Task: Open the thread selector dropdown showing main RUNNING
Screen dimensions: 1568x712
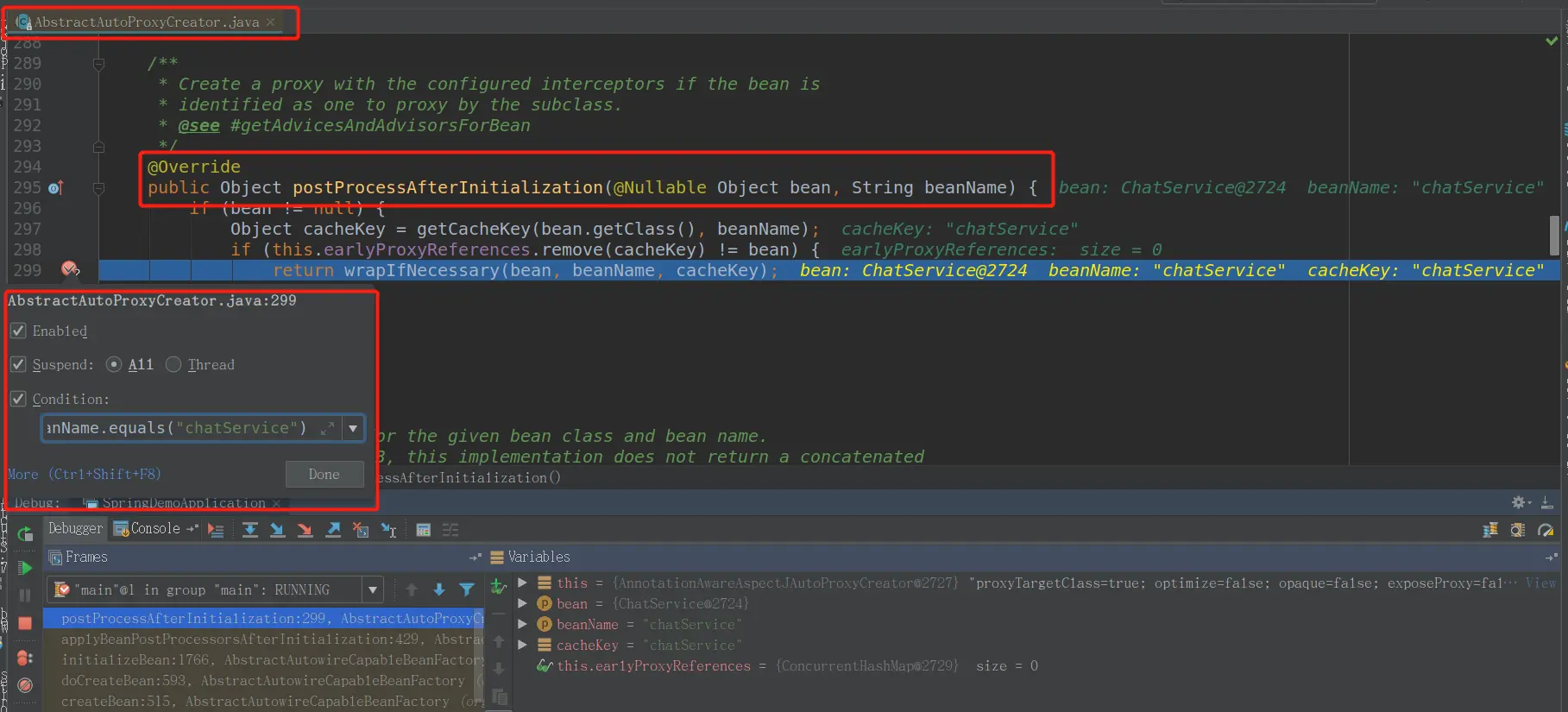Action: coord(215,589)
